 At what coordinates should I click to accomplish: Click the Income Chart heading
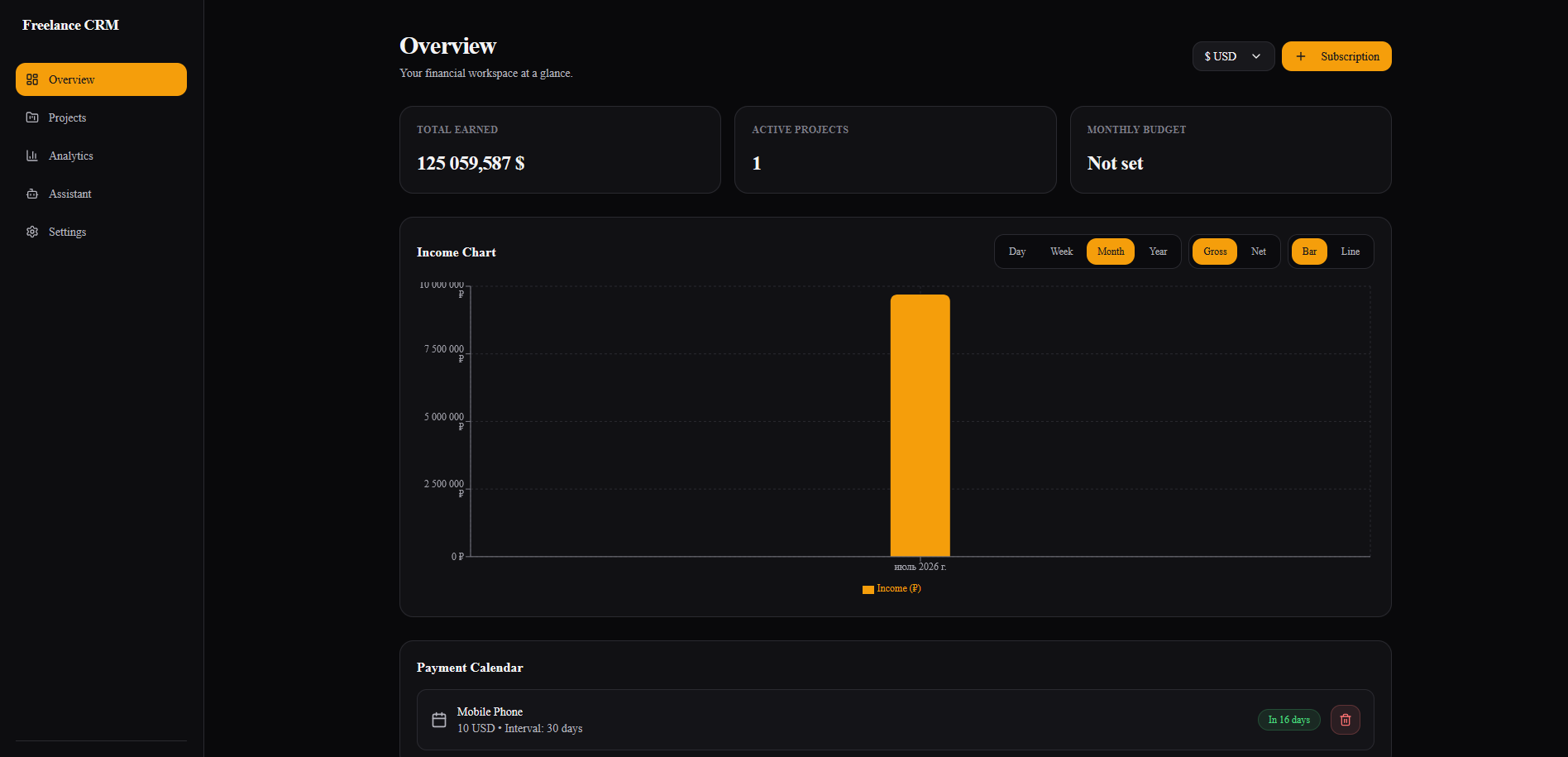point(457,252)
